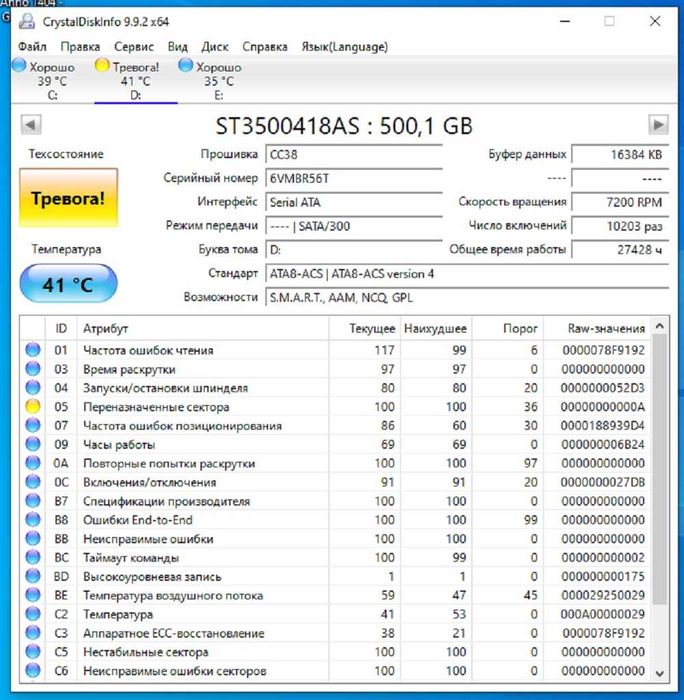
Task: Click the ST3500418AS : 500,1 GB title
Action: pos(344,126)
